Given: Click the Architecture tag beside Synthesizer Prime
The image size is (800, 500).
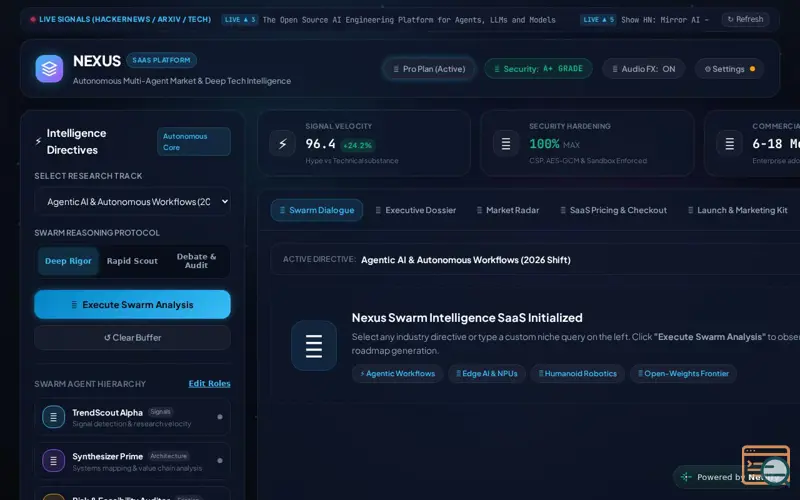Looking at the screenshot, I should 168,456.
